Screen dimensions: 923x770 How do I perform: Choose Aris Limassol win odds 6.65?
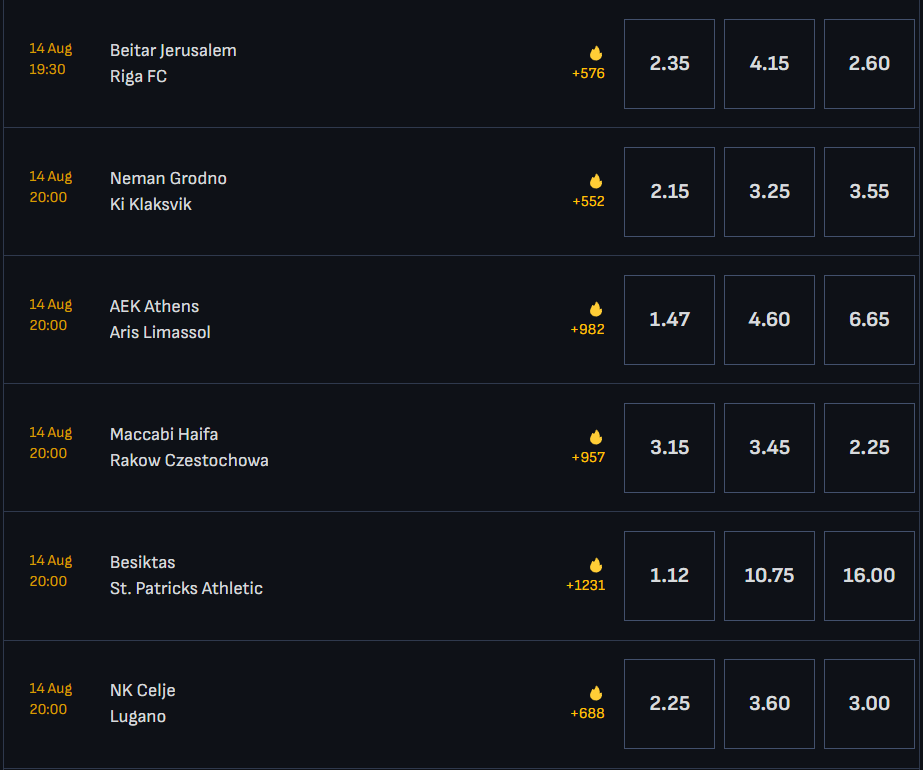(x=869, y=320)
